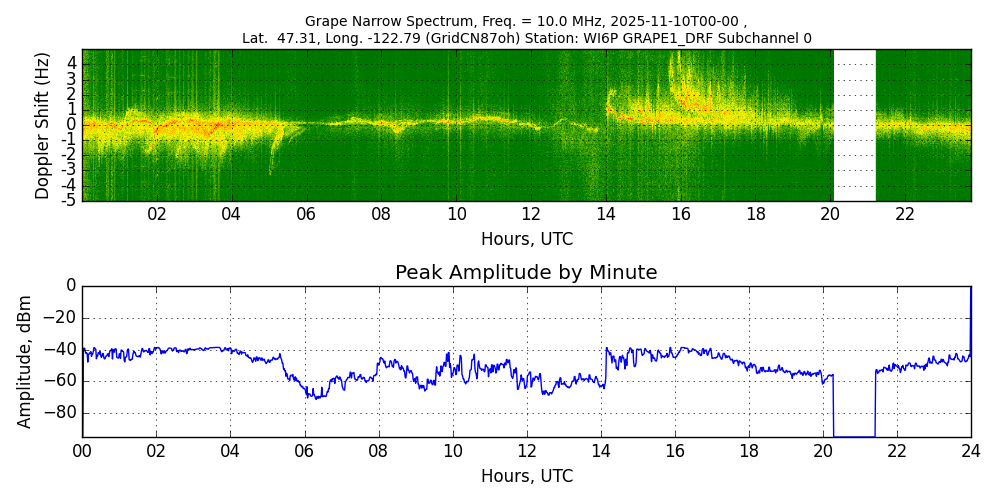
Task: Click the station coordinates subtitle line
Action: pos(526,38)
